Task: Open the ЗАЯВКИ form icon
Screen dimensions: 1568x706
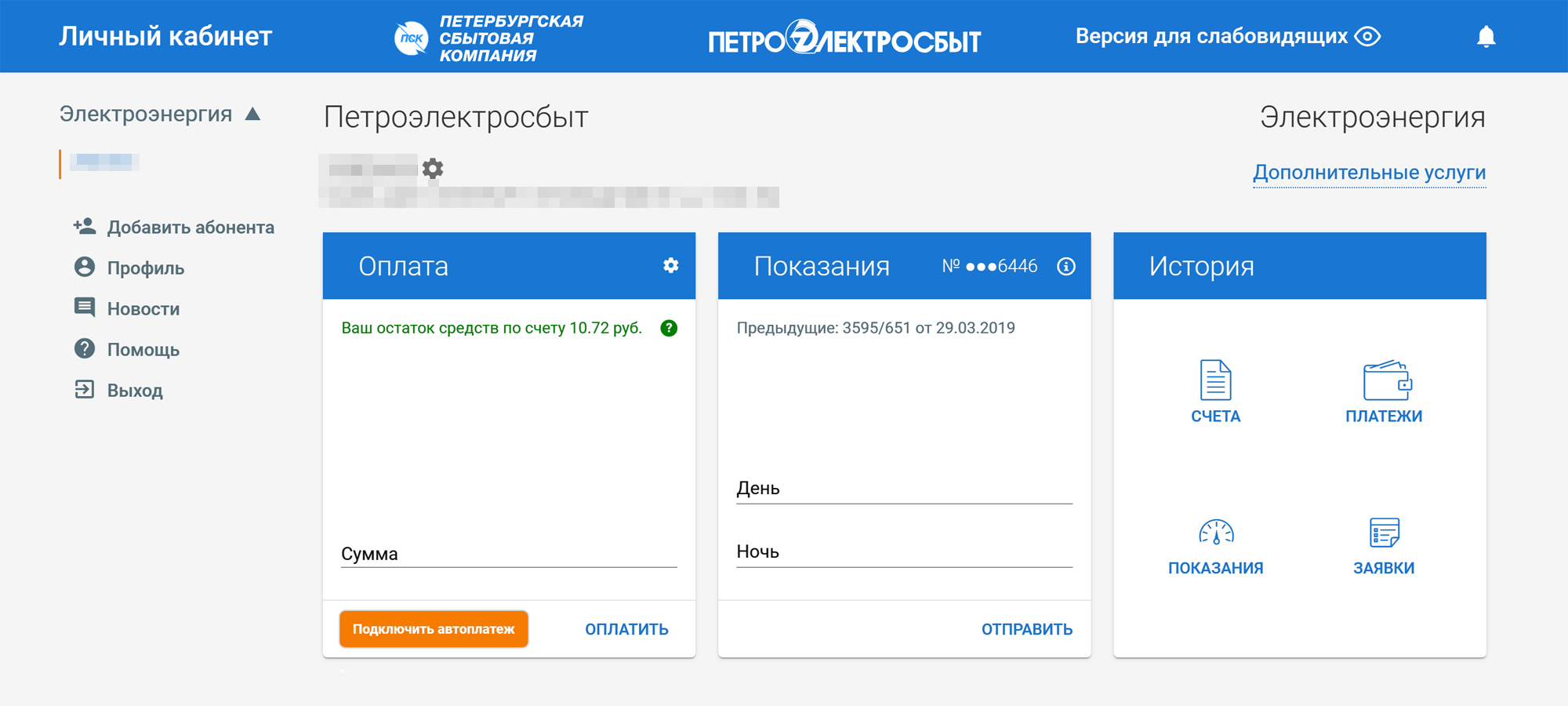Action: click(x=1385, y=533)
